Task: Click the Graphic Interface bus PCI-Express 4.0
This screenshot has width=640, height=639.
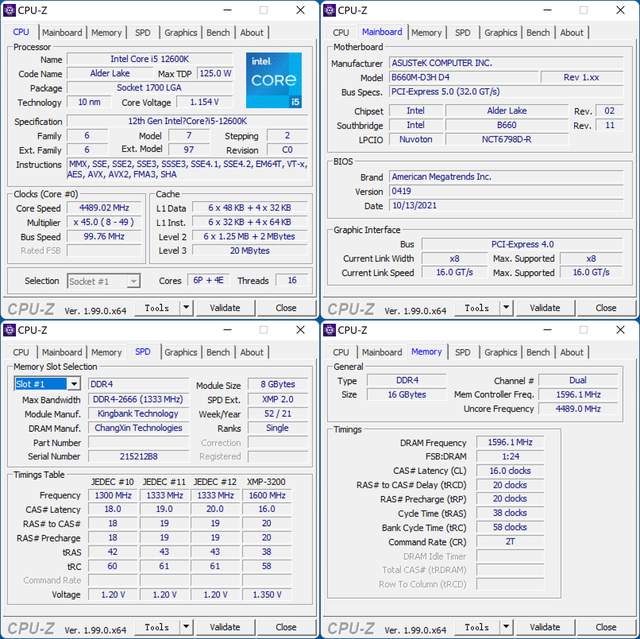Action: [522, 244]
